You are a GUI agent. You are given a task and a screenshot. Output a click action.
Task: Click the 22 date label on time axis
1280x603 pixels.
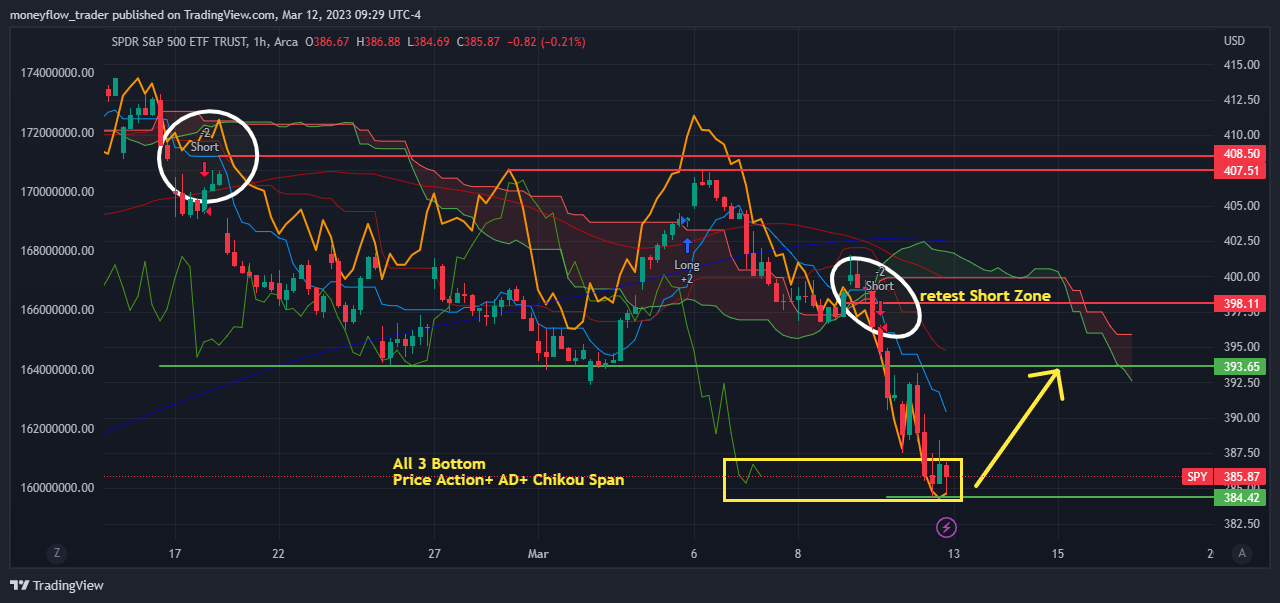(x=278, y=554)
